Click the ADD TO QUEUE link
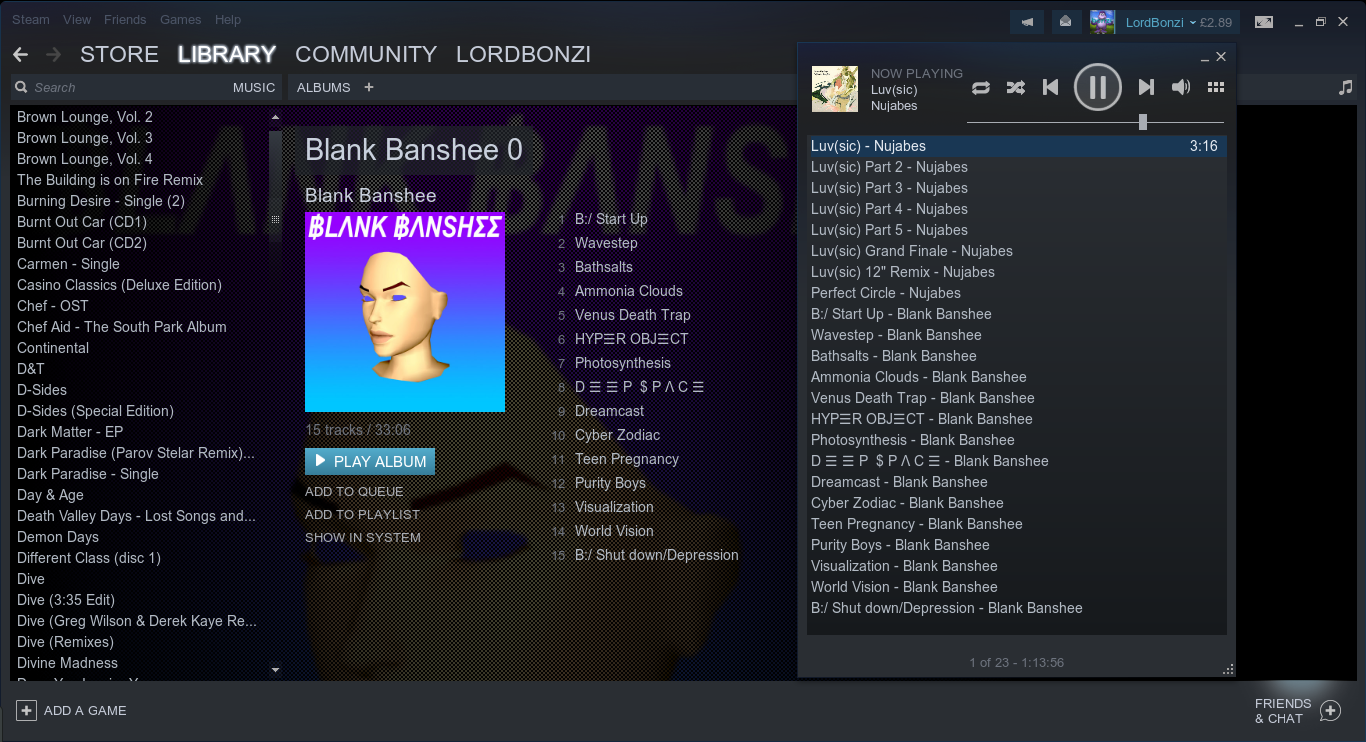The width and height of the screenshot is (1366, 742). 354,491
